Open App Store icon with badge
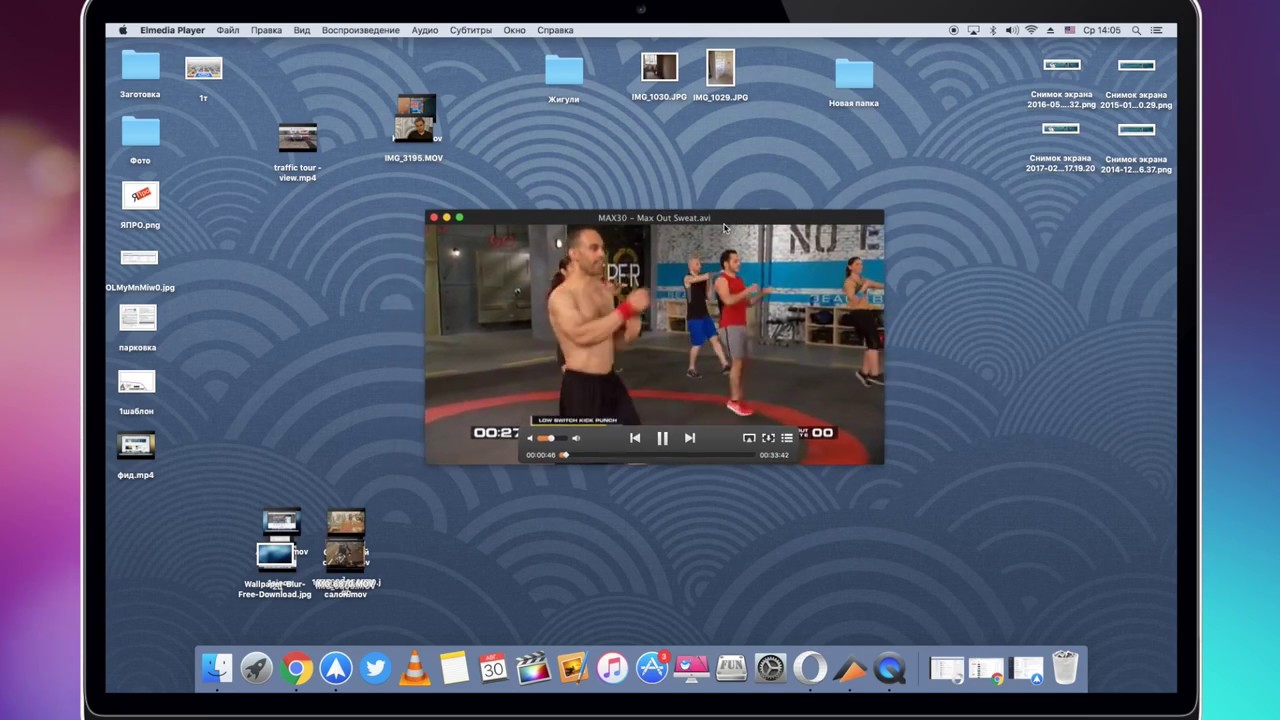 click(652, 668)
